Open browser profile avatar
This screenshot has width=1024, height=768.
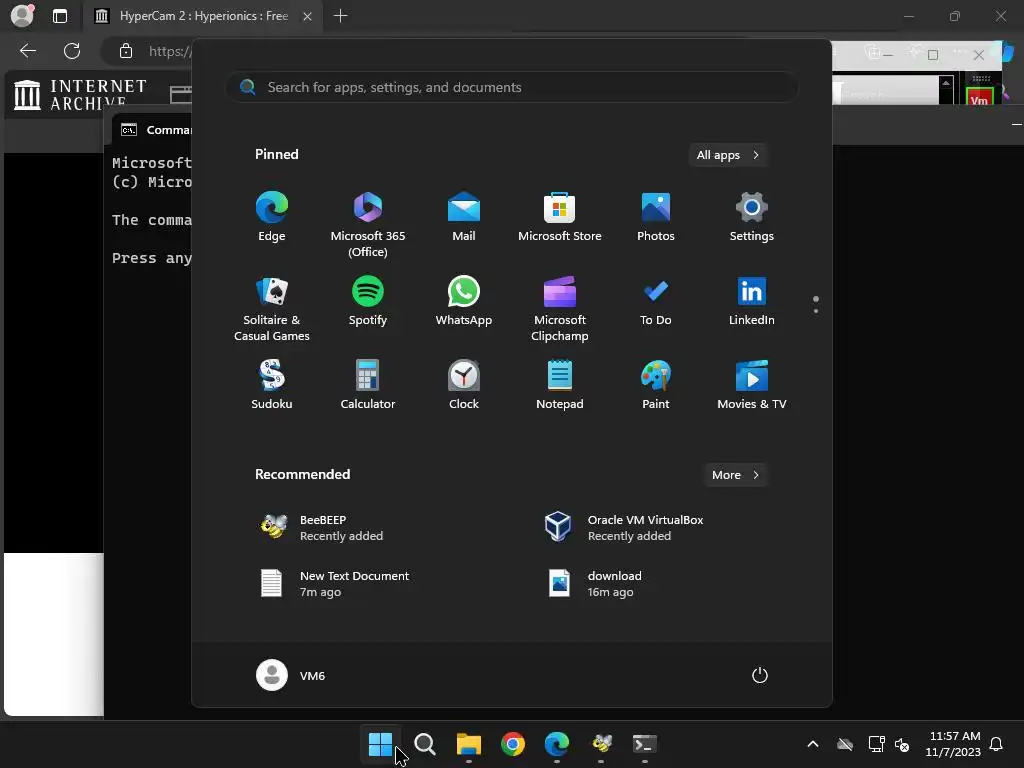coord(22,15)
